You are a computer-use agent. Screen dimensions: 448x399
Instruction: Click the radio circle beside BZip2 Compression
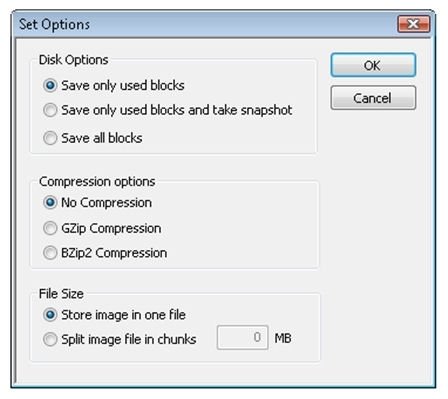coord(50,253)
